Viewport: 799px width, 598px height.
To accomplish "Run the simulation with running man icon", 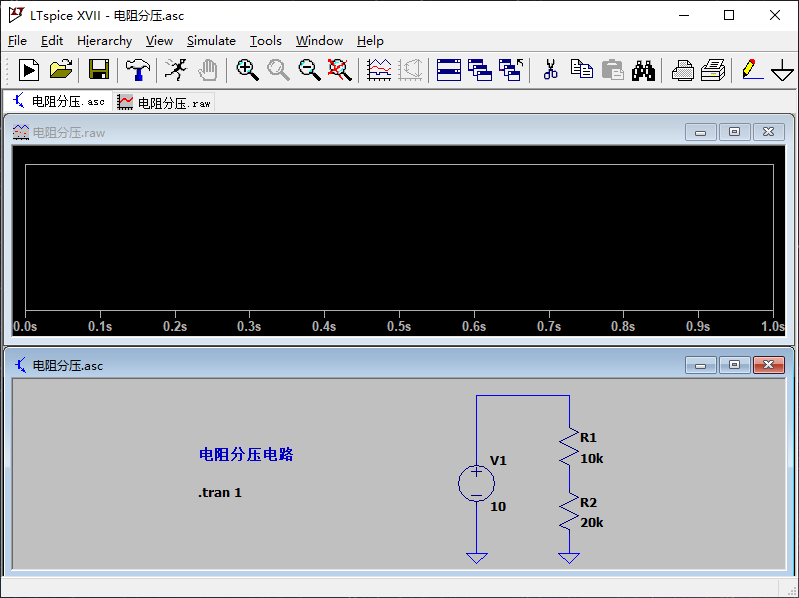I will [176, 70].
